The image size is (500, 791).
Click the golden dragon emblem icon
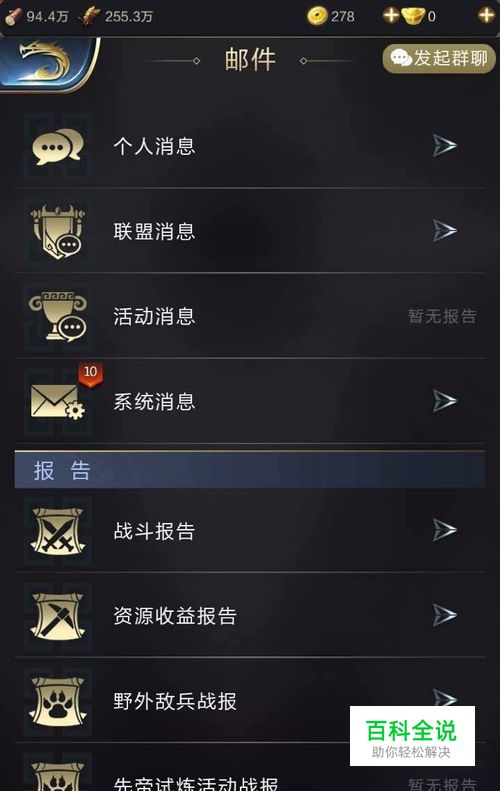[x=46, y=63]
